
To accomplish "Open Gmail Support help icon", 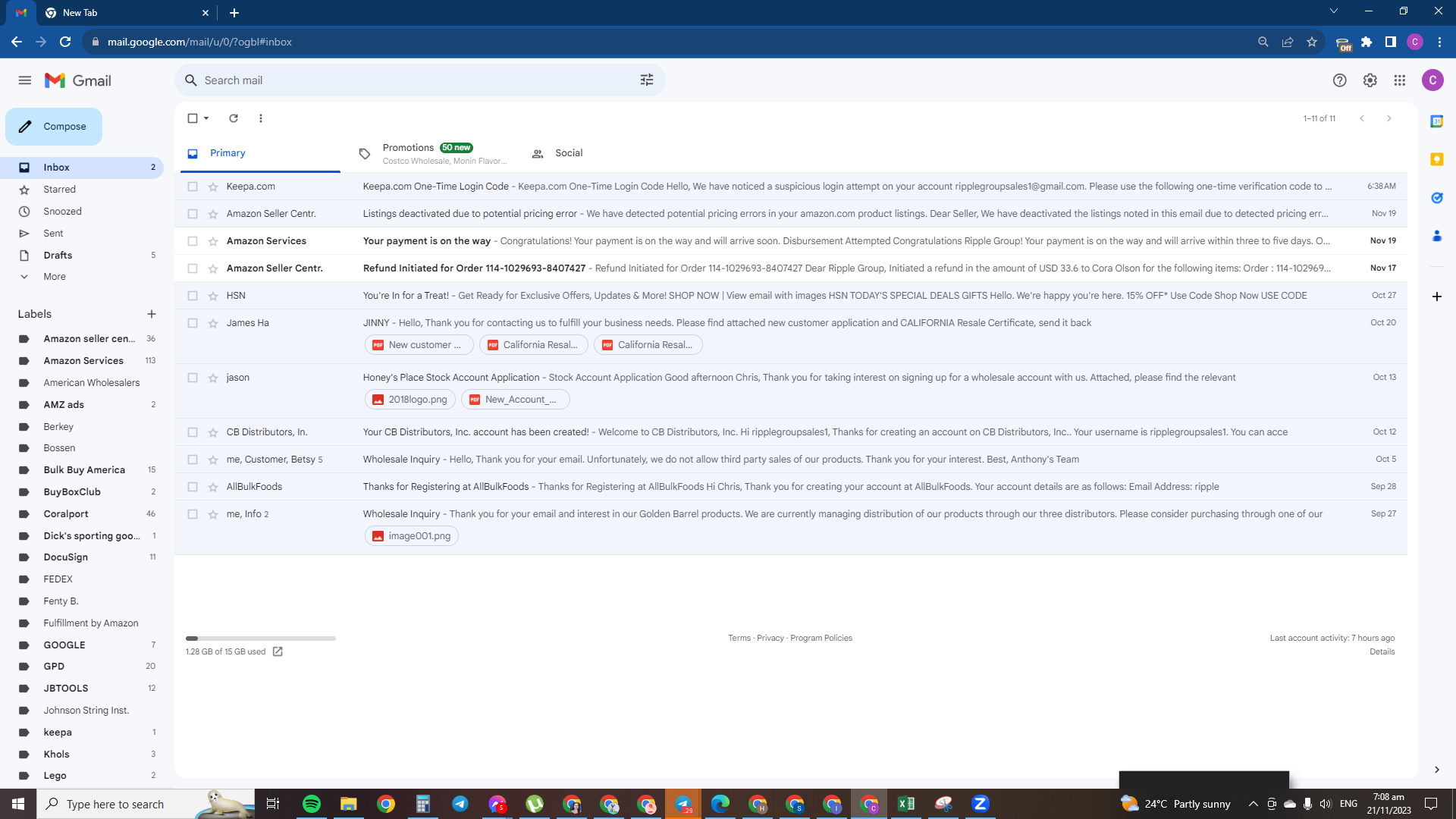I will tap(1340, 80).
